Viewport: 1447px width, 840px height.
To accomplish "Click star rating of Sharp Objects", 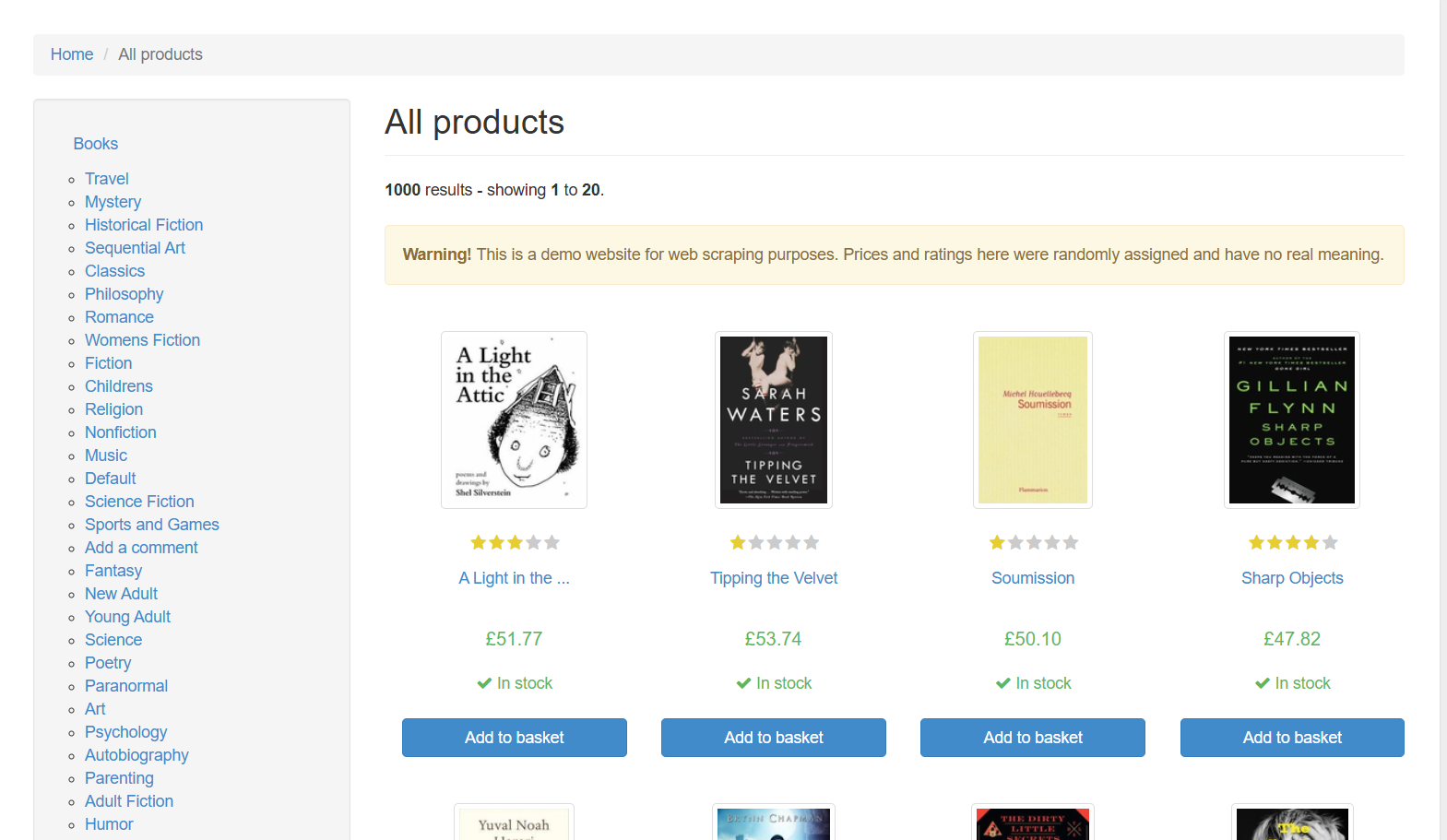I will tap(1292, 543).
